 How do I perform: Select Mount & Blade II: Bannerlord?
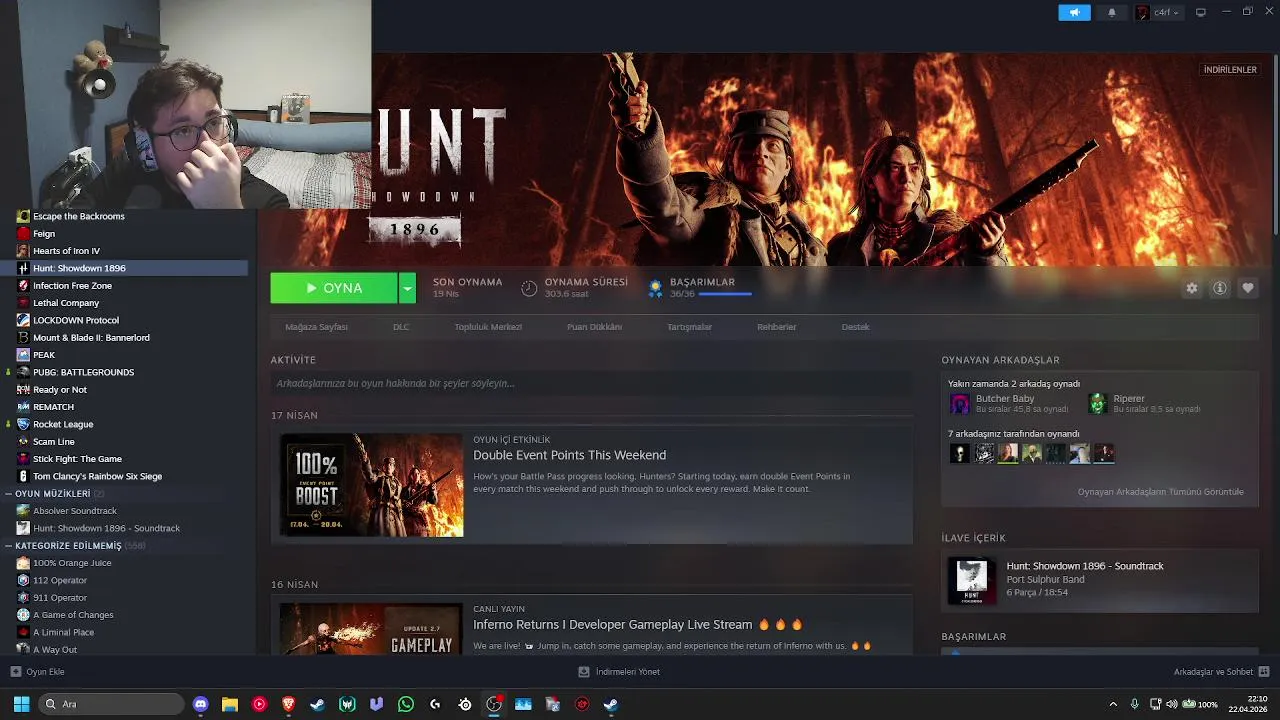click(91, 338)
